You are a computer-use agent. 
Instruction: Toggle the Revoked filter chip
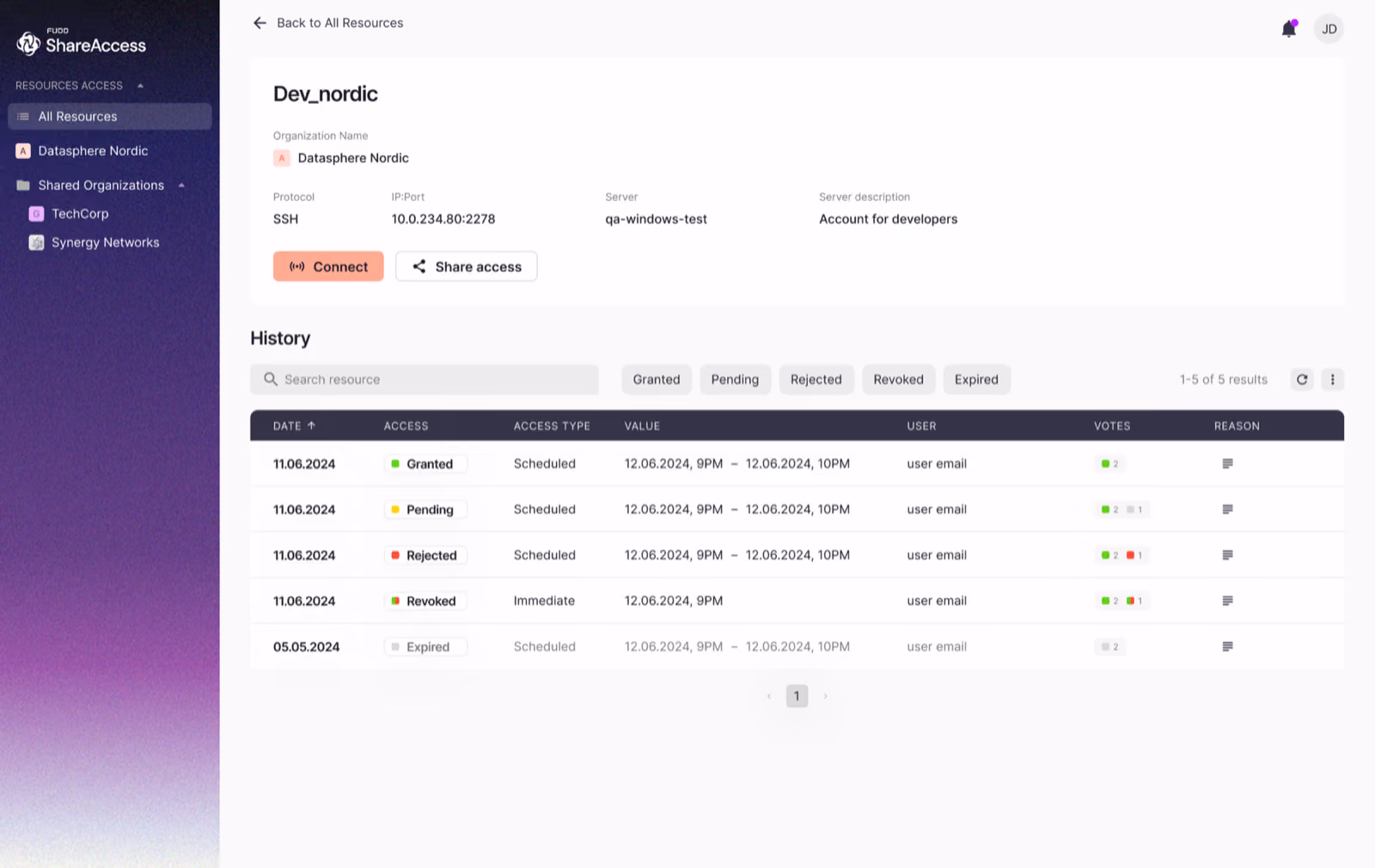(898, 379)
